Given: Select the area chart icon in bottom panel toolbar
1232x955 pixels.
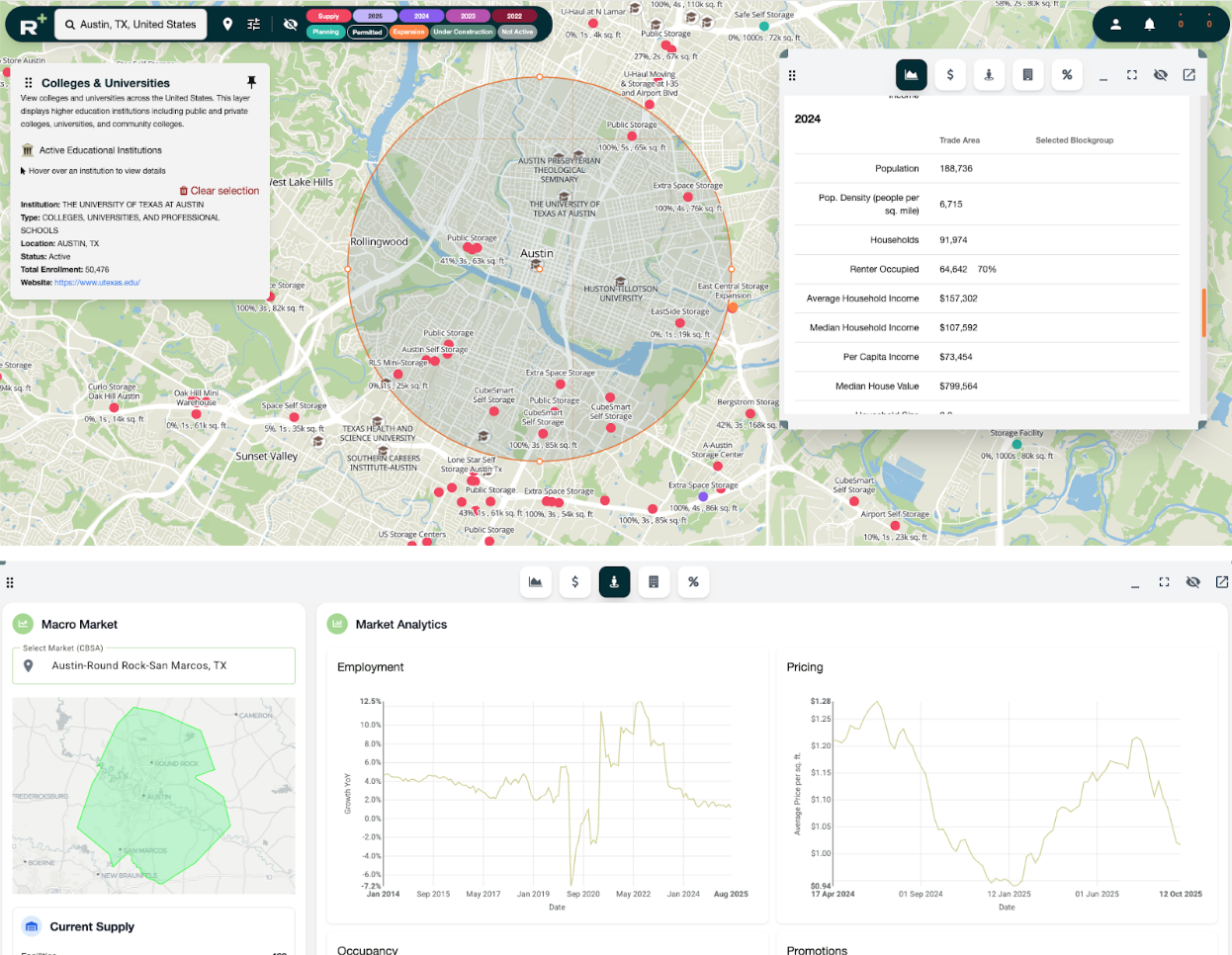Looking at the screenshot, I should tap(536, 582).
